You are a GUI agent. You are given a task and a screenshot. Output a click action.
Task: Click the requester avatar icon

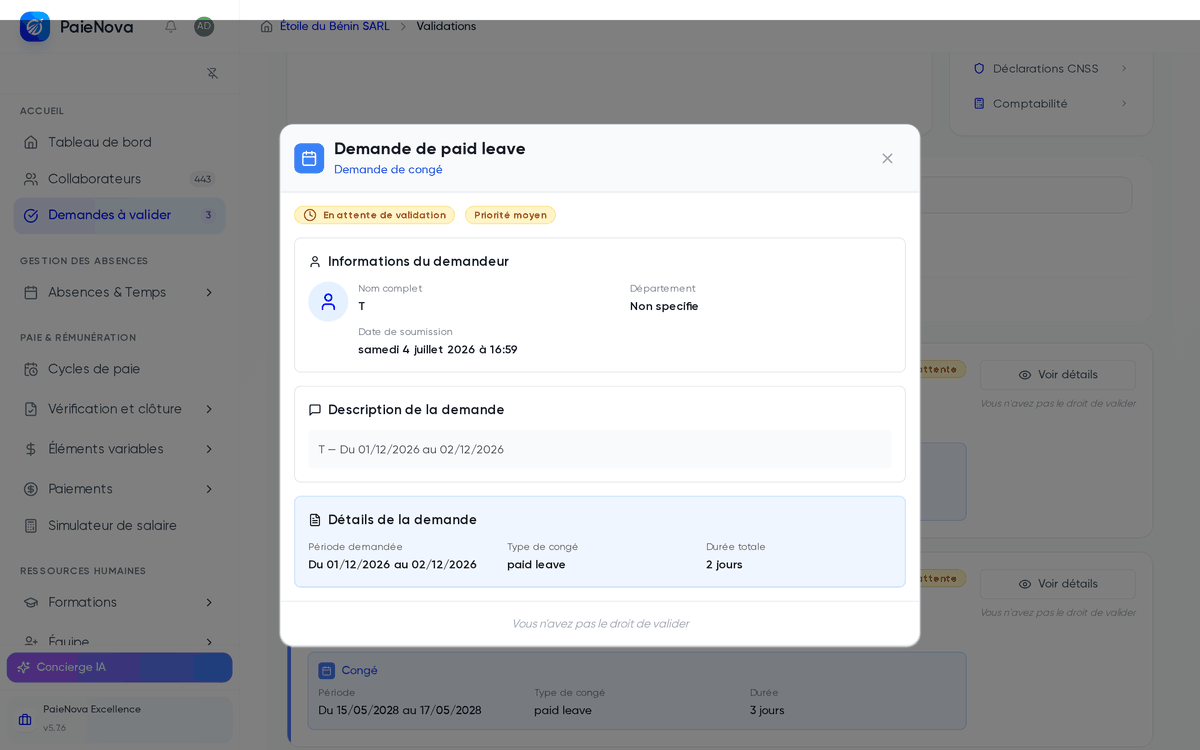click(x=328, y=302)
